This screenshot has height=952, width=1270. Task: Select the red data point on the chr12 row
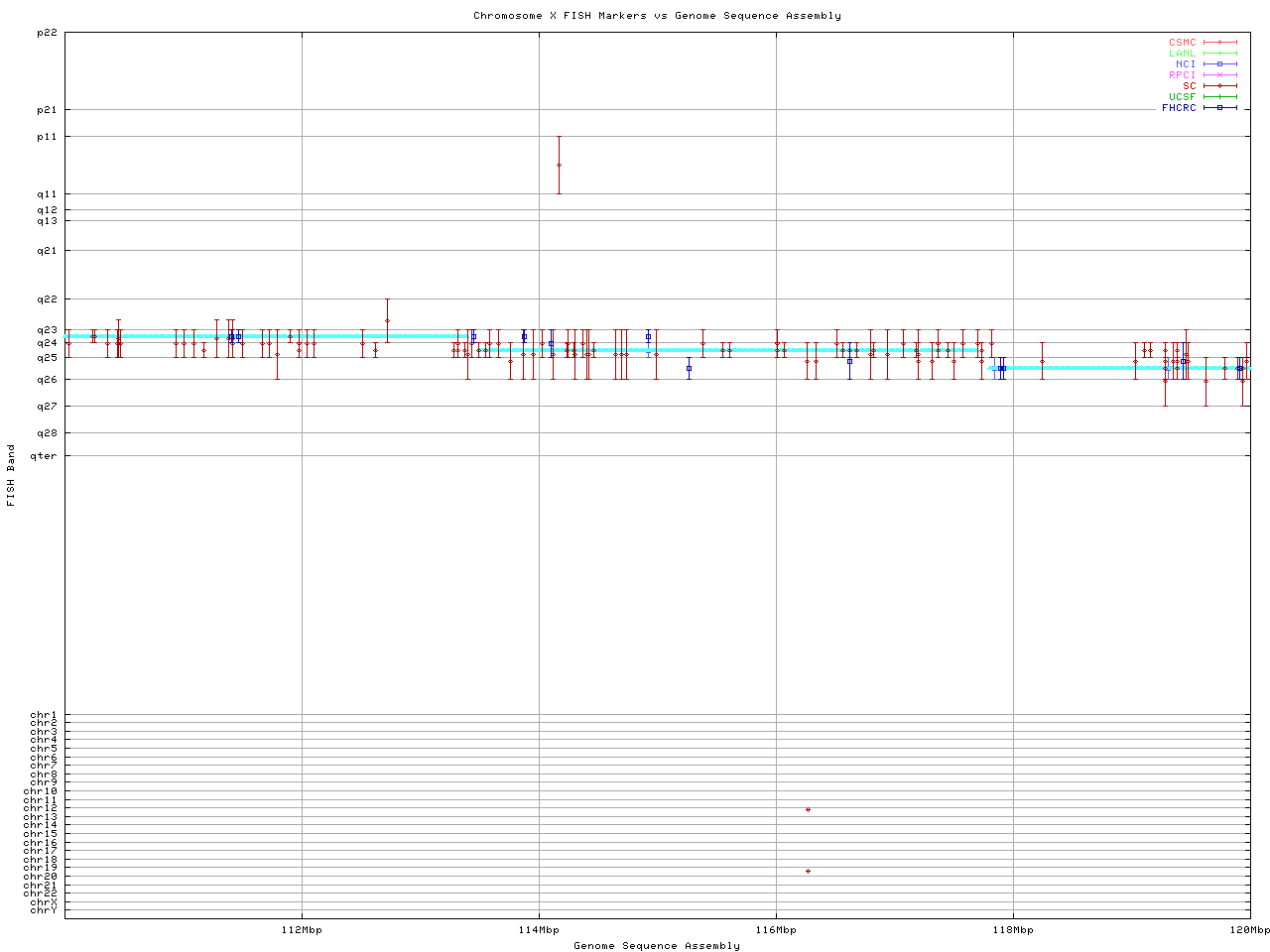coord(808,810)
